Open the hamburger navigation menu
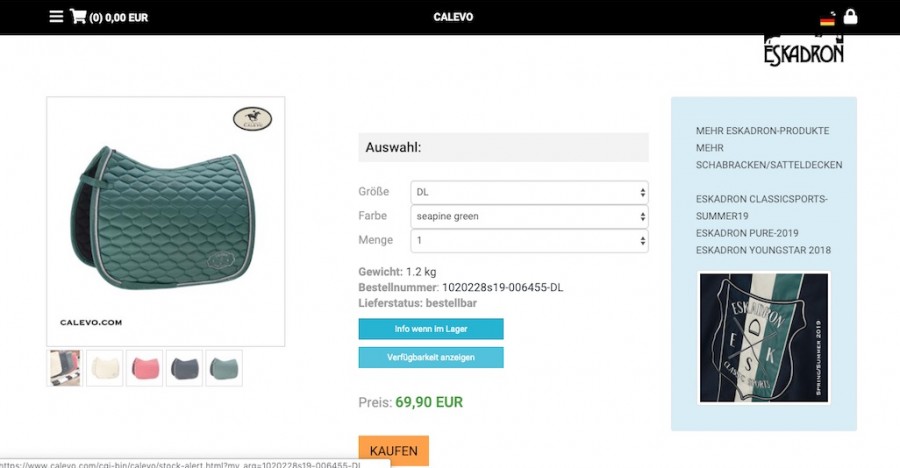Viewport: 900px width, 468px height. click(x=56, y=17)
